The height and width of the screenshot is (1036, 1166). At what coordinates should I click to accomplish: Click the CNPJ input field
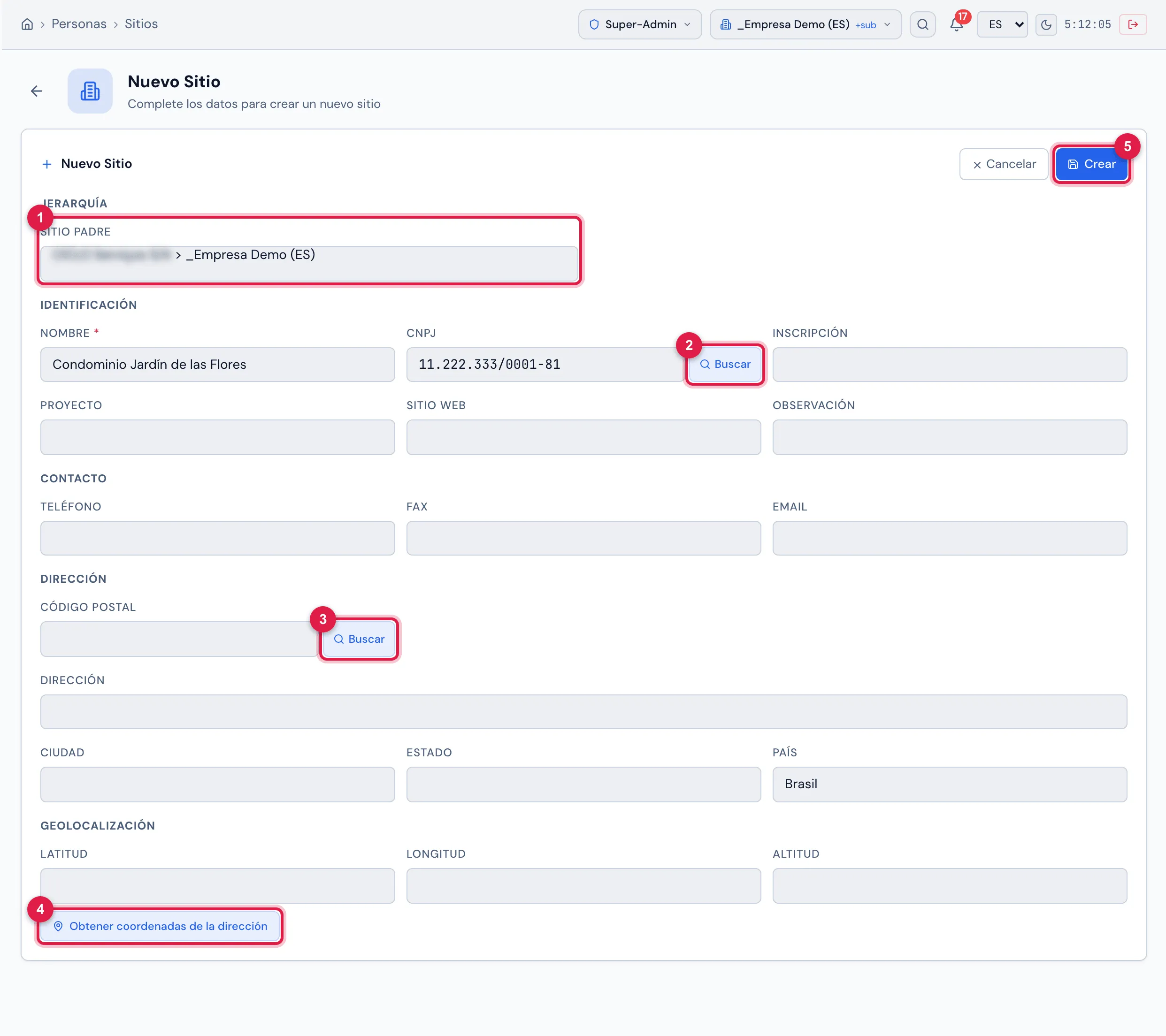pyautogui.click(x=545, y=365)
